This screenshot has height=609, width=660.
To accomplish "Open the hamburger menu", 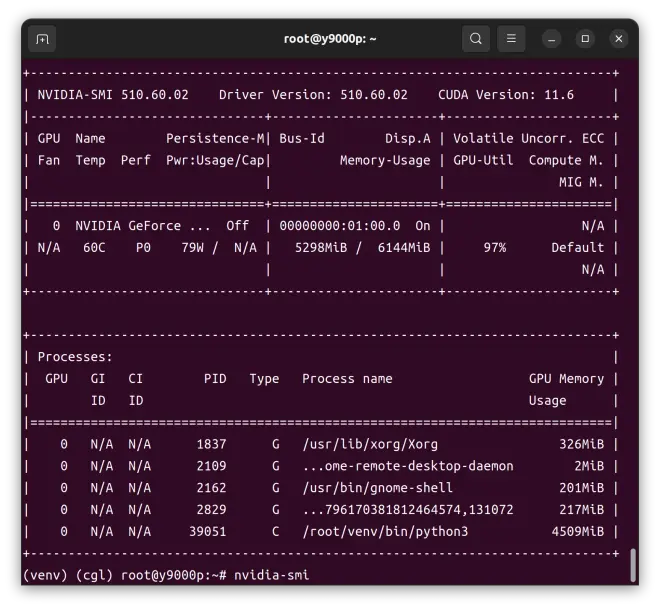I will click(x=511, y=39).
